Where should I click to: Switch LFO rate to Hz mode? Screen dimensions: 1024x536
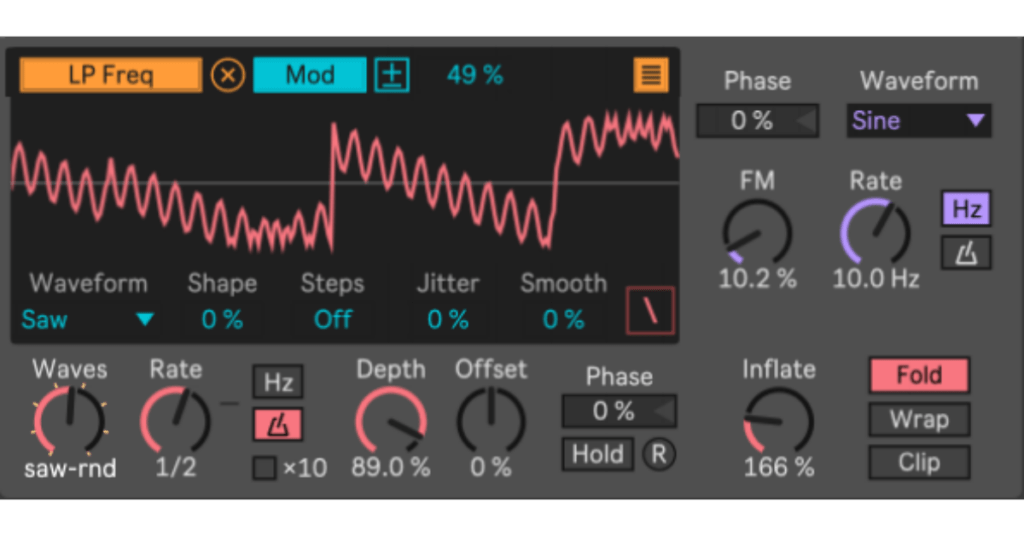278,382
